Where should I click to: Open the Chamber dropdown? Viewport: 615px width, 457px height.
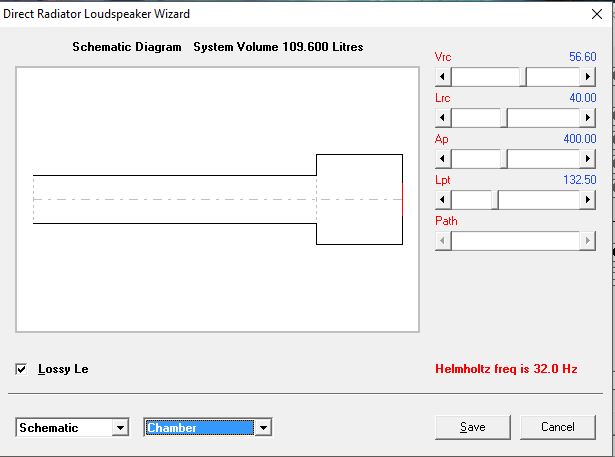click(x=263, y=427)
